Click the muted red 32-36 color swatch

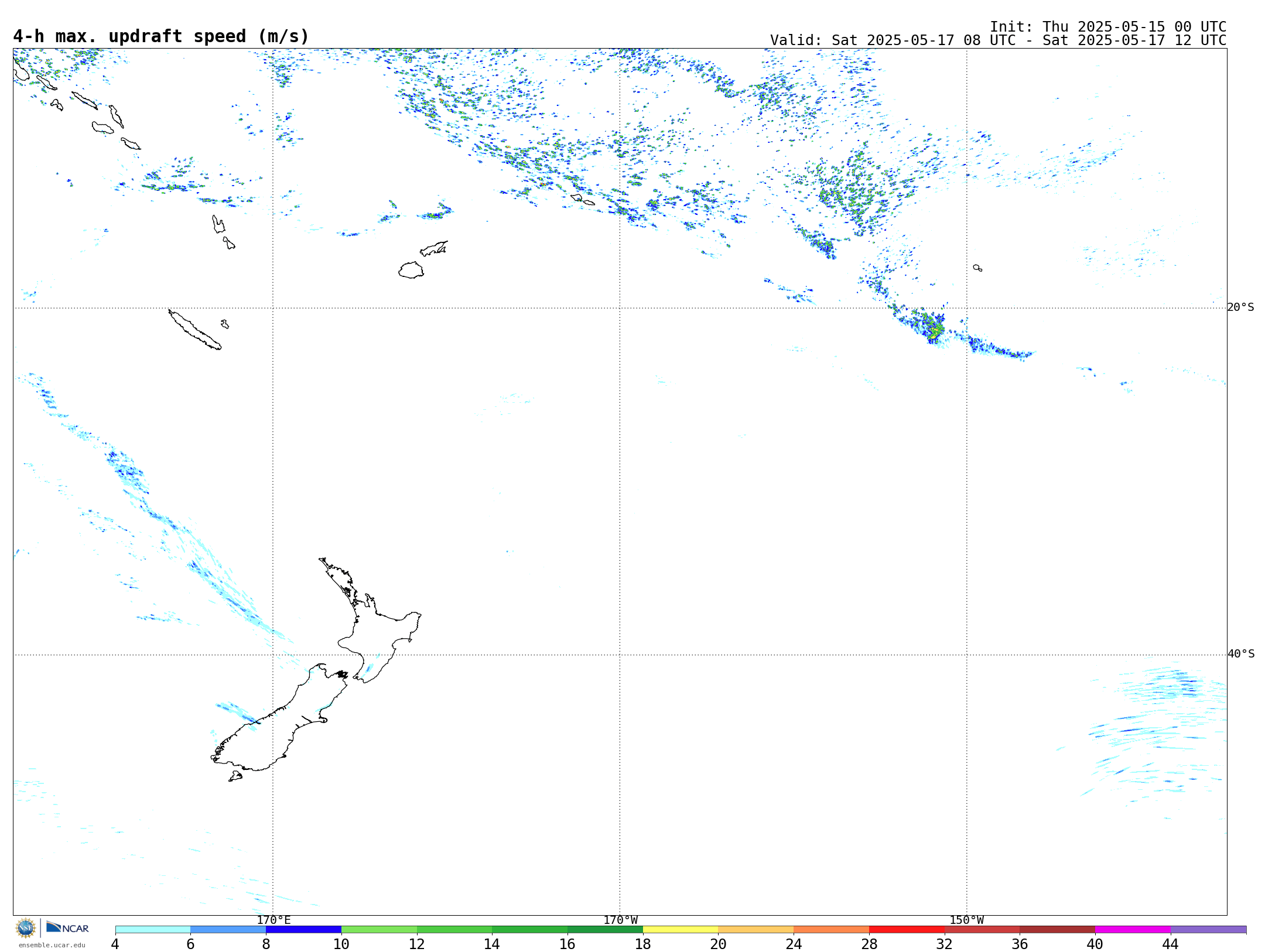pyautogui.click(x=982, y=930)
